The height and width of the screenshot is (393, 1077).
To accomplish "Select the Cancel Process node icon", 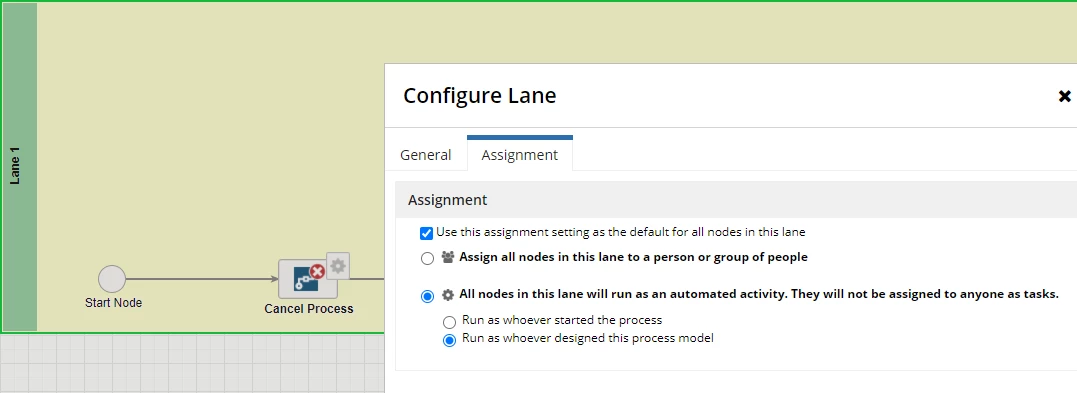I will [307, 279].
